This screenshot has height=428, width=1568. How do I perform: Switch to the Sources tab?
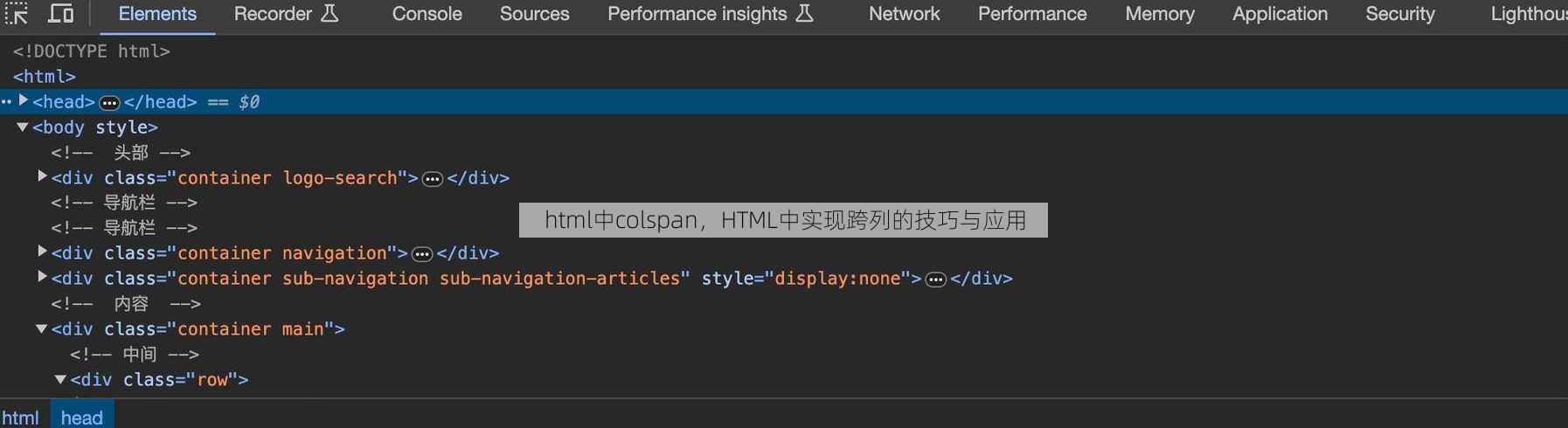coord(534,14)
